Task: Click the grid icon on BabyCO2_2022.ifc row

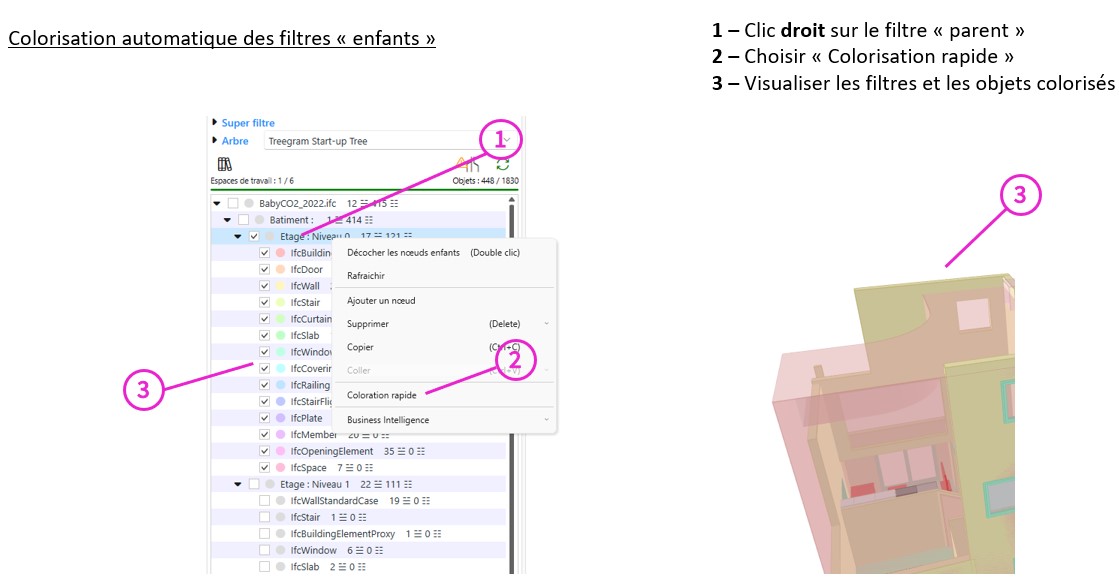Action: coord(394,203)
